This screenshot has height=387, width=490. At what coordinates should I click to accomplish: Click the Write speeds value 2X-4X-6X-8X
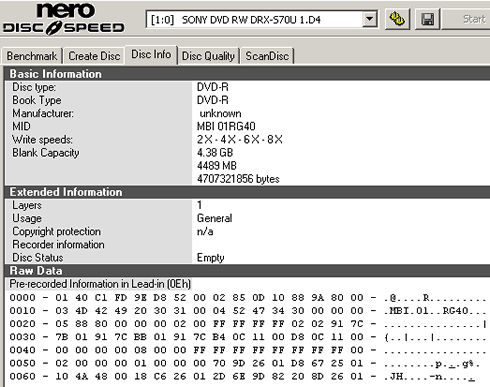240,139
